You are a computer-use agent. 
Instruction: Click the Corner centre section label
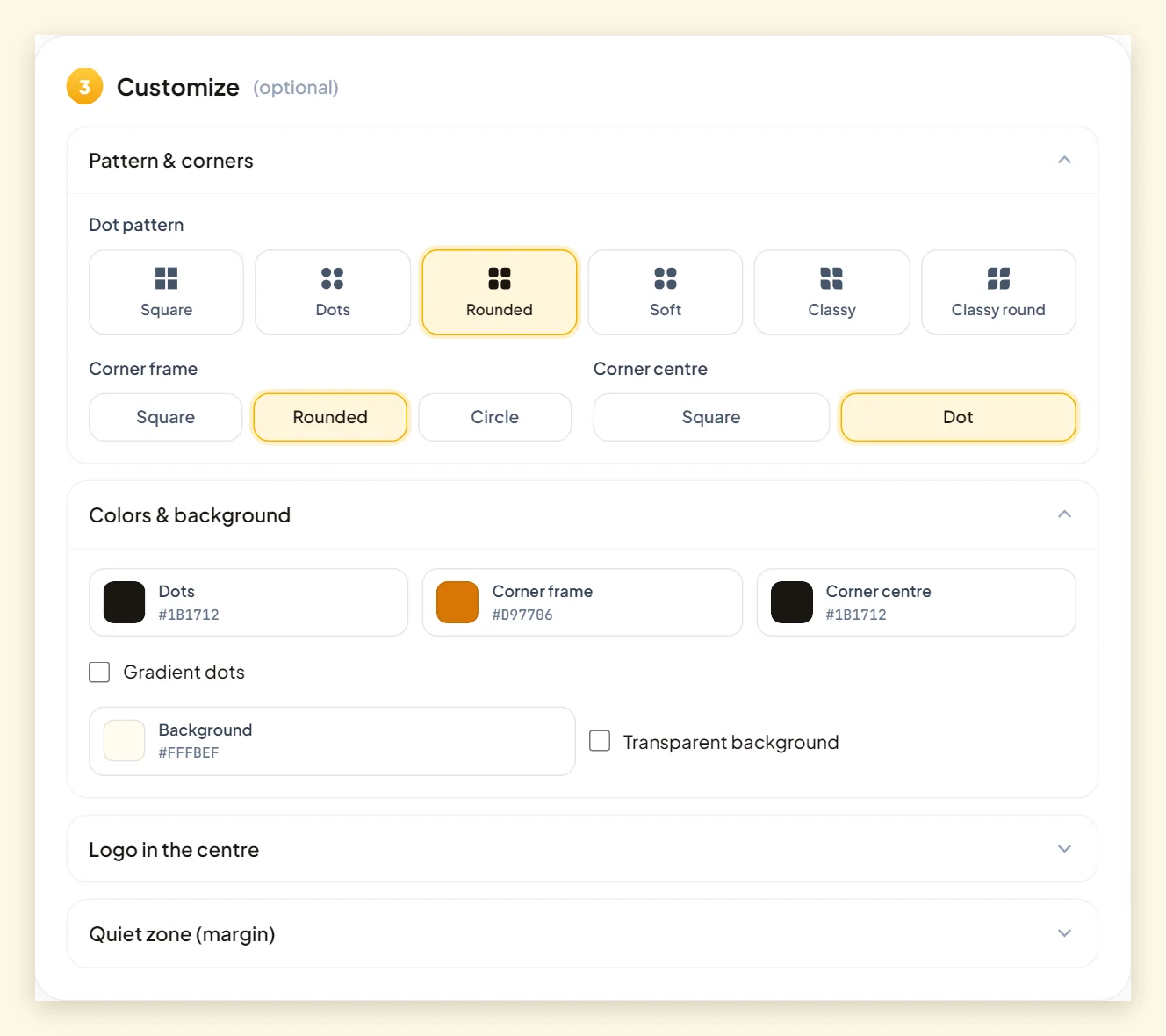coord(651,369)
